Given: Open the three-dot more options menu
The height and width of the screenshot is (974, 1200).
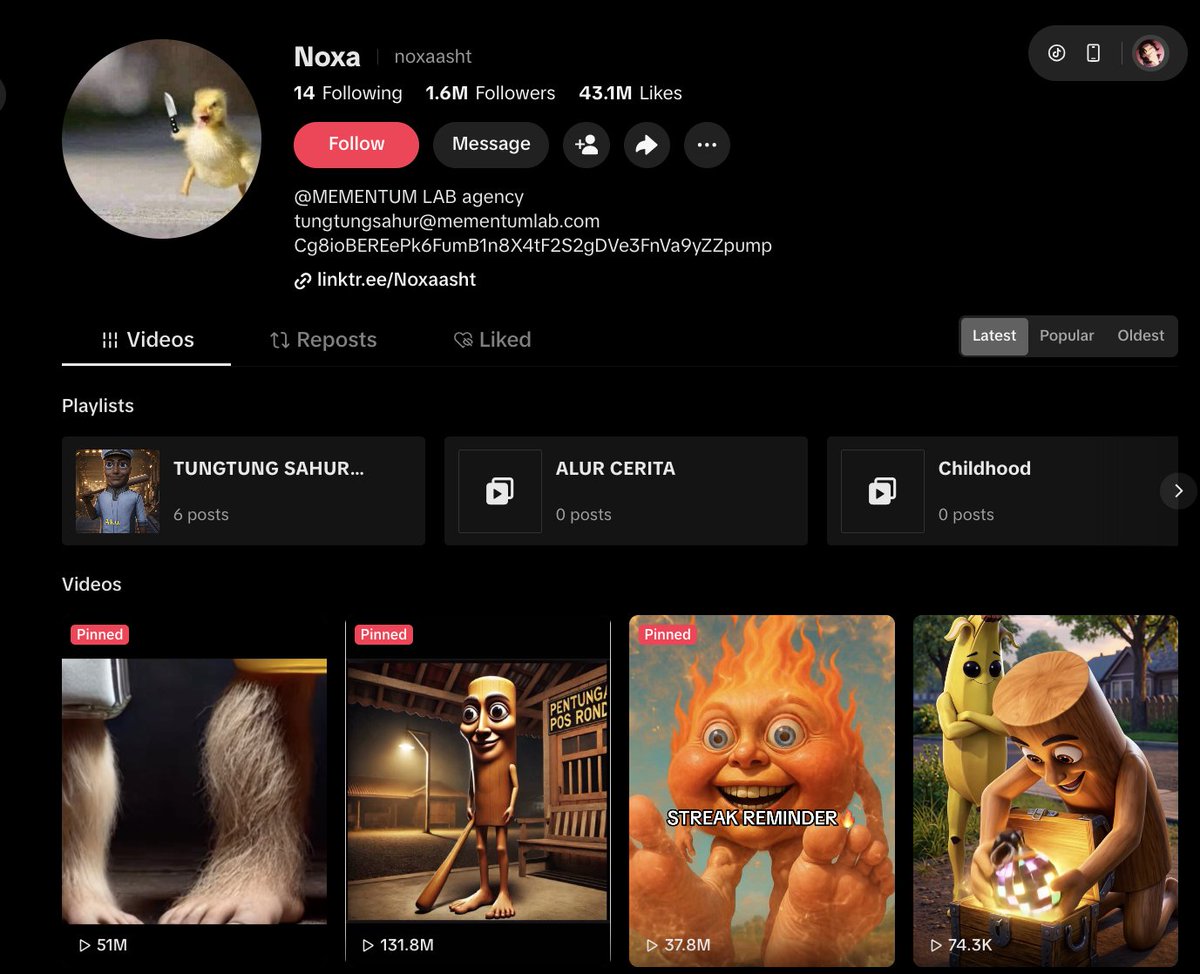Looking at the screenshot, I should (x=707, y=145).
